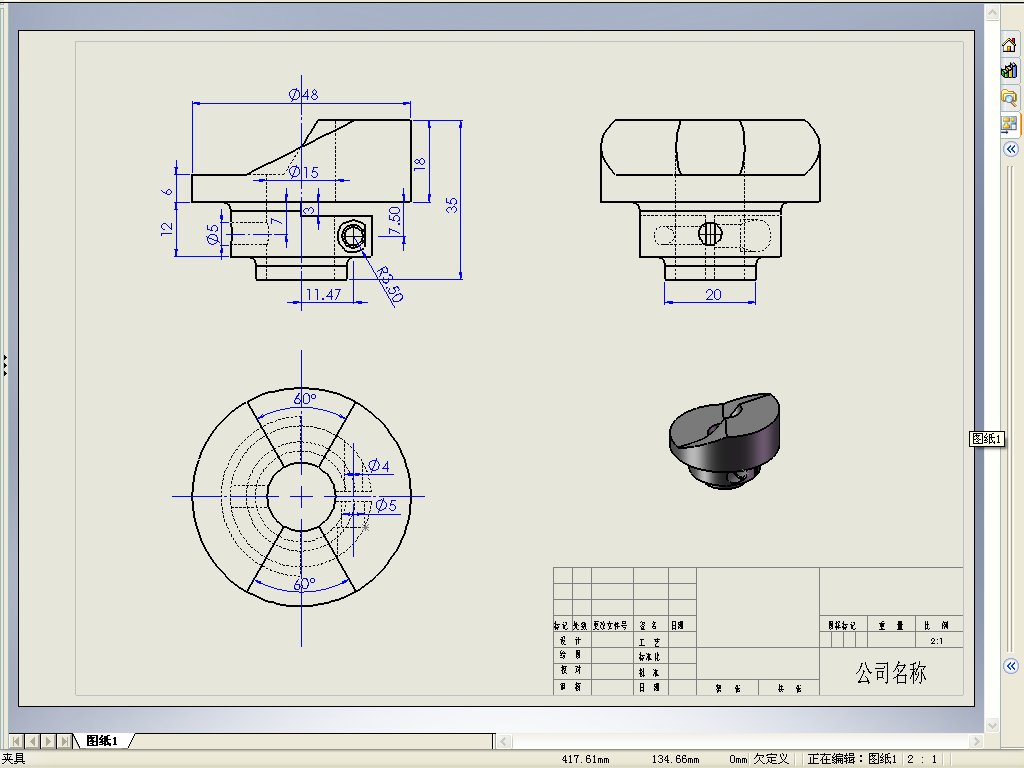Select the 18 vertical dimension
The width and height of the screenshot is (1024, 768).
click(x=419, y=163)
